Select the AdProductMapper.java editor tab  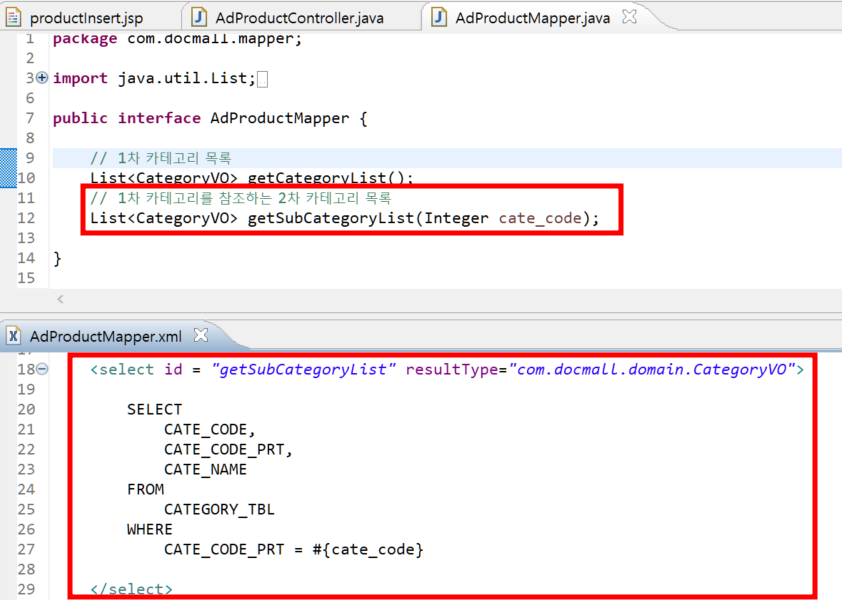pos(532,18)
